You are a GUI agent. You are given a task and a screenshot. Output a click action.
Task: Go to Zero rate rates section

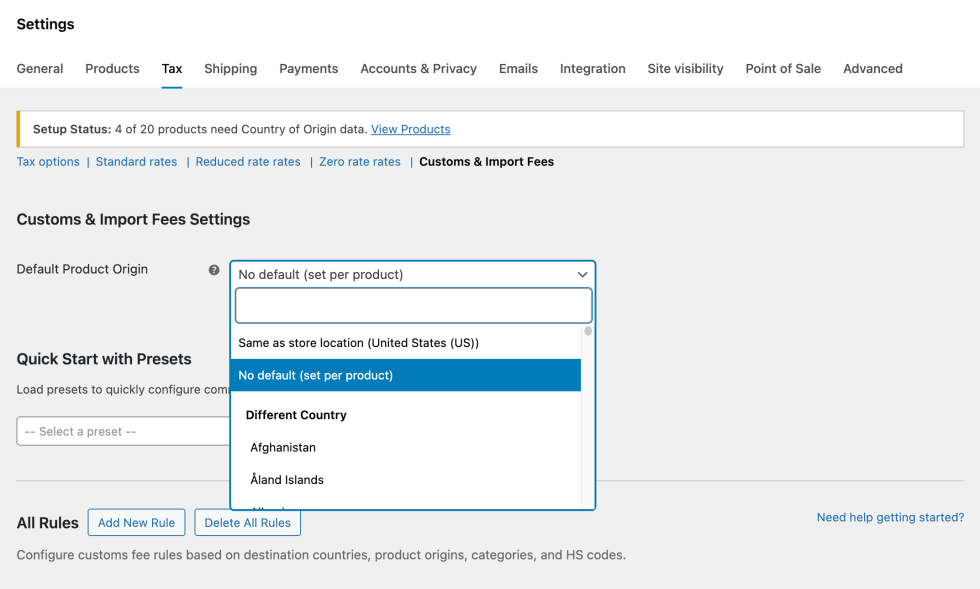[360, 162]
